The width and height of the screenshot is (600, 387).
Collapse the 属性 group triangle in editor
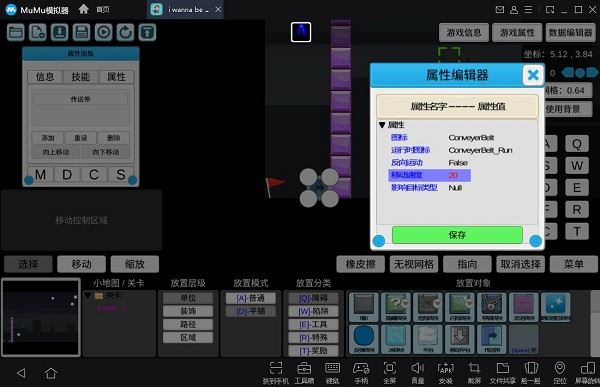click(382, 125)
